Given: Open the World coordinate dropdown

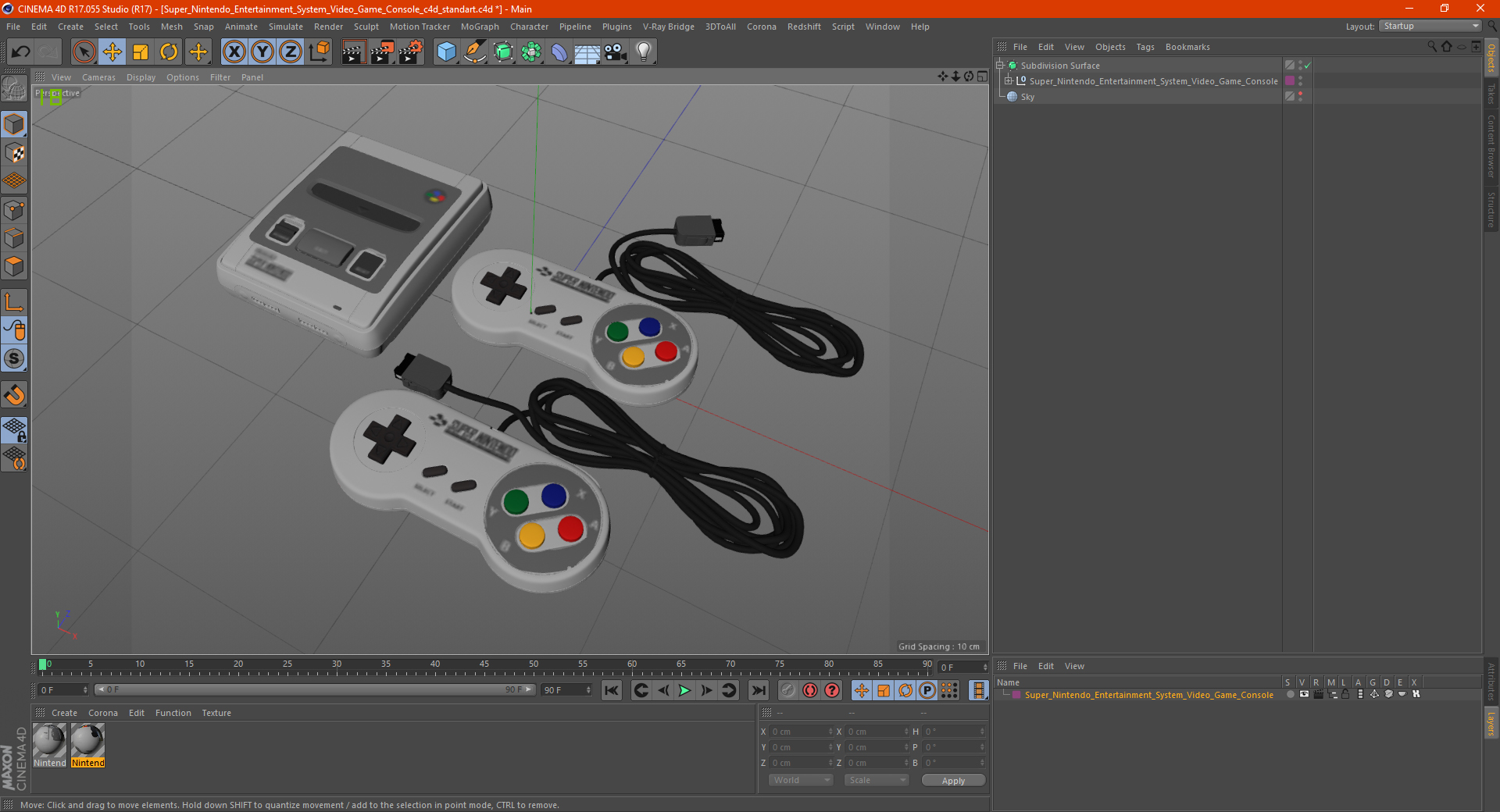Looking at the screenshot, I should (802, 780).
